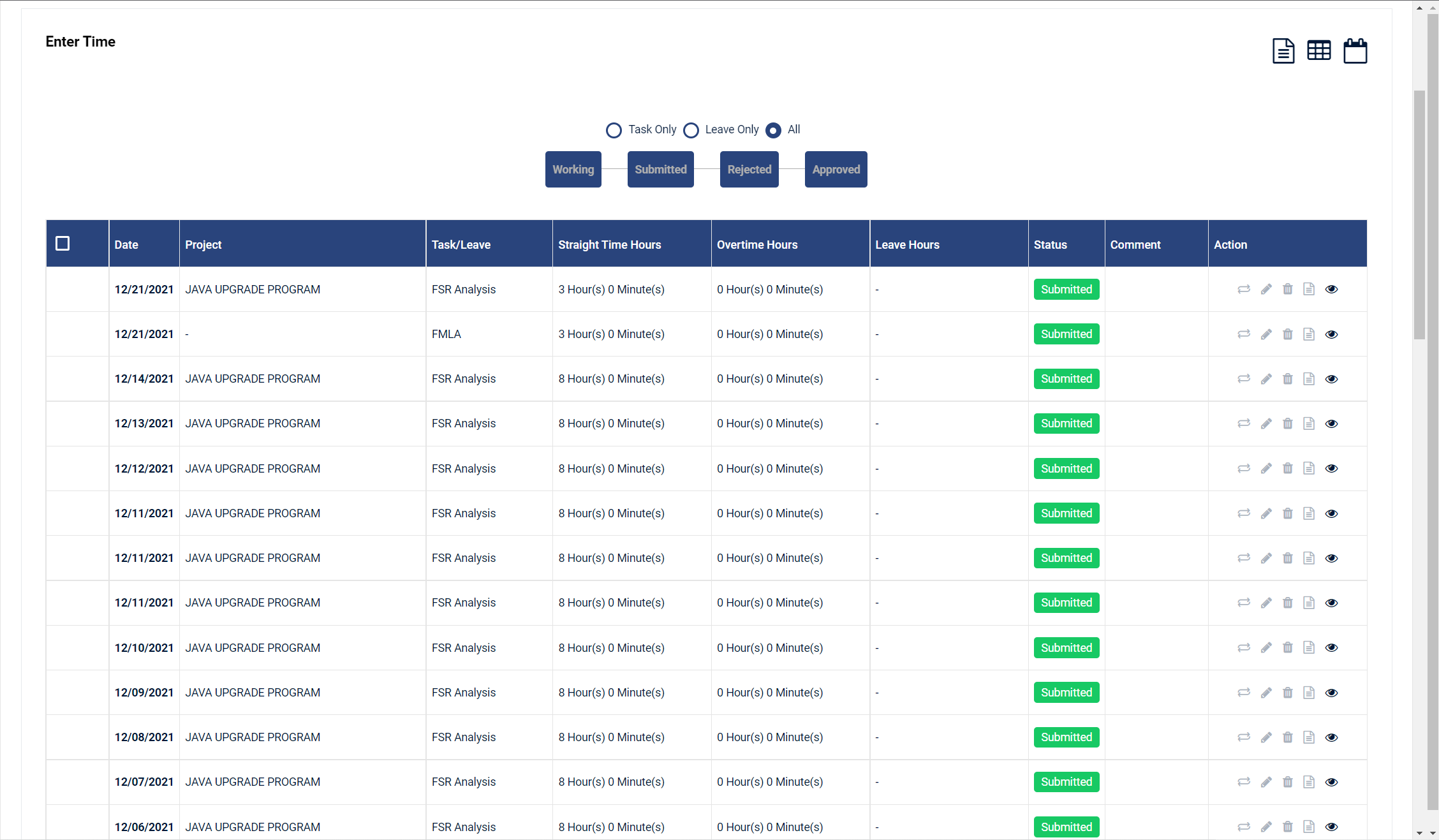1439x840 pixels.
Task: Delete the 12/10/2021 entry via trash icon
Action: [x=1288, y=647]
